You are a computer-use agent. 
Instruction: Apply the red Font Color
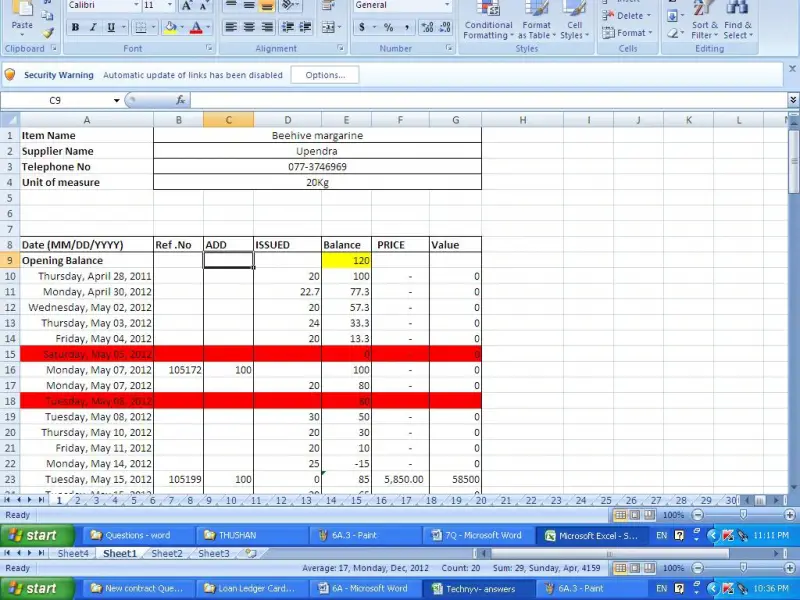[x=196, y=28]
